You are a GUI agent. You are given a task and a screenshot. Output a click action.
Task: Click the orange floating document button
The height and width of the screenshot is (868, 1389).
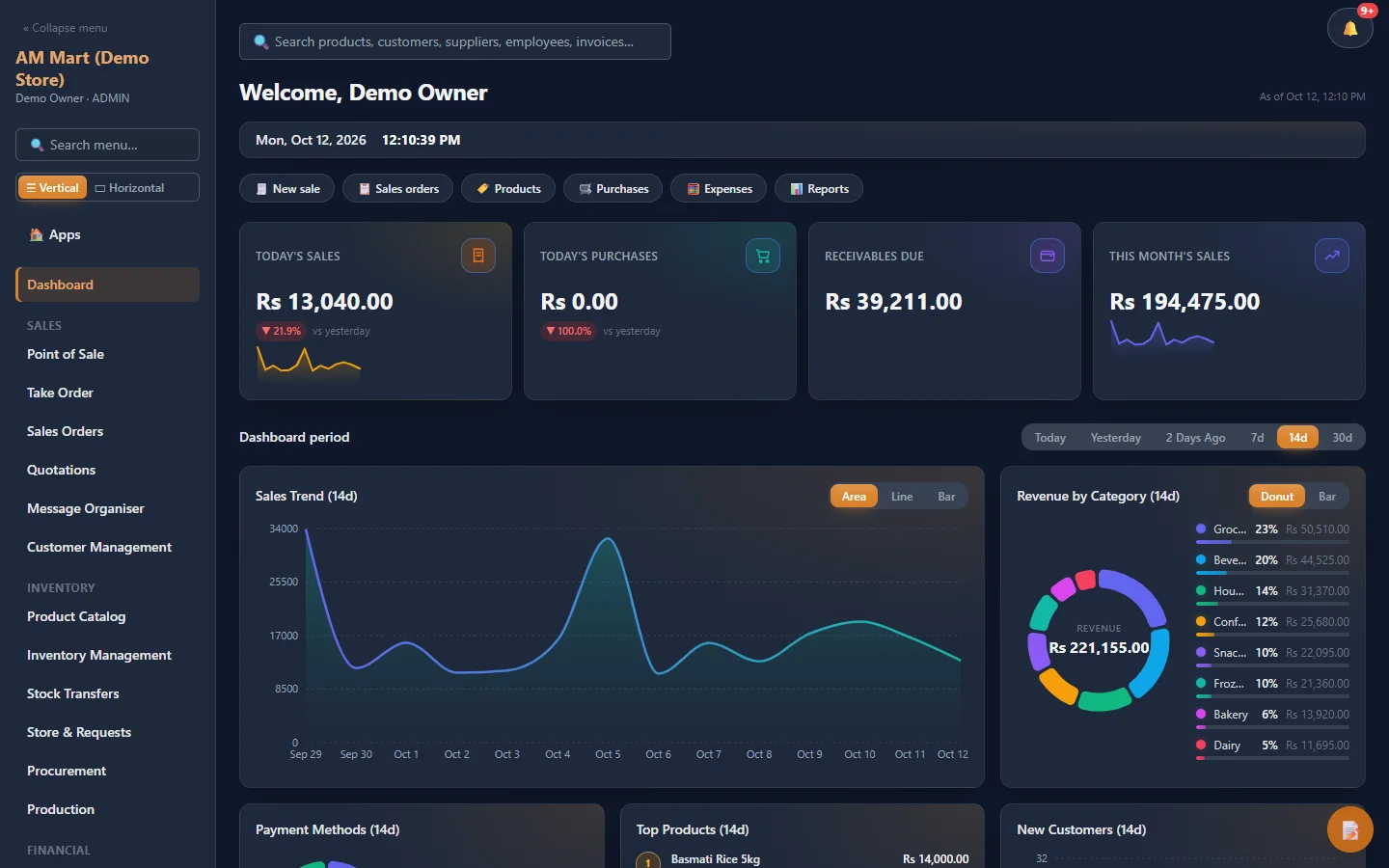pos(1350,829)
